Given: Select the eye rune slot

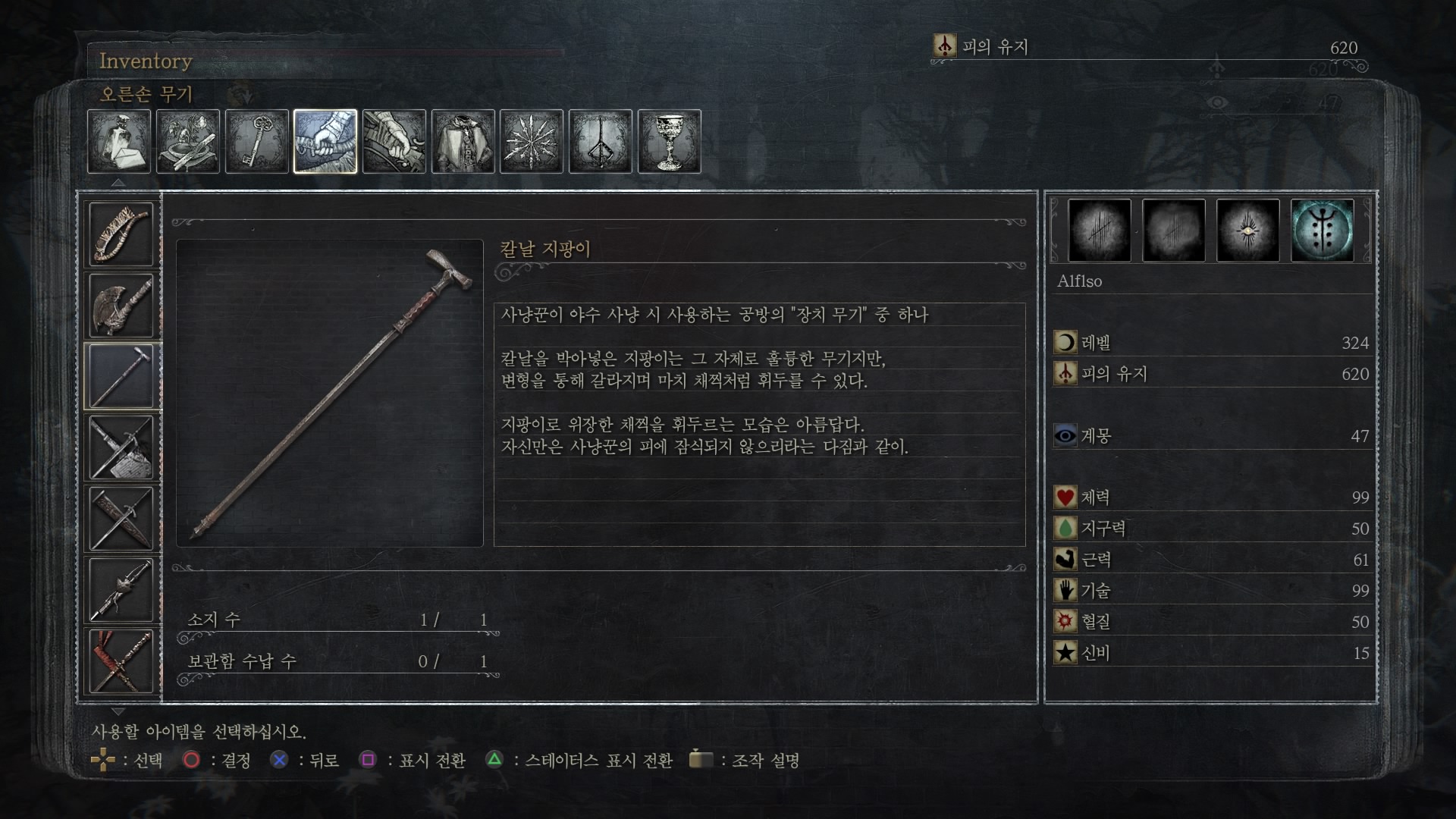Looking at the screenshot, I should point(1248,231).
